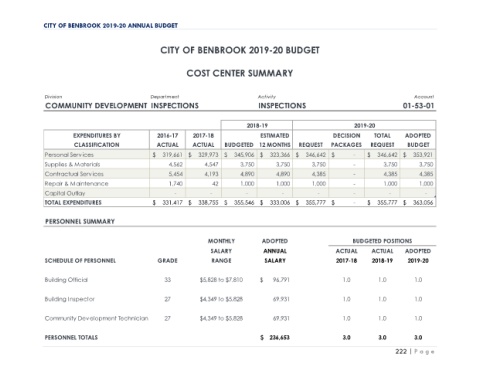This screenshot has height=371, width=480.
Task: Select total expenditures 2016-17 value 331,417
Action: [x=172, y=202]
